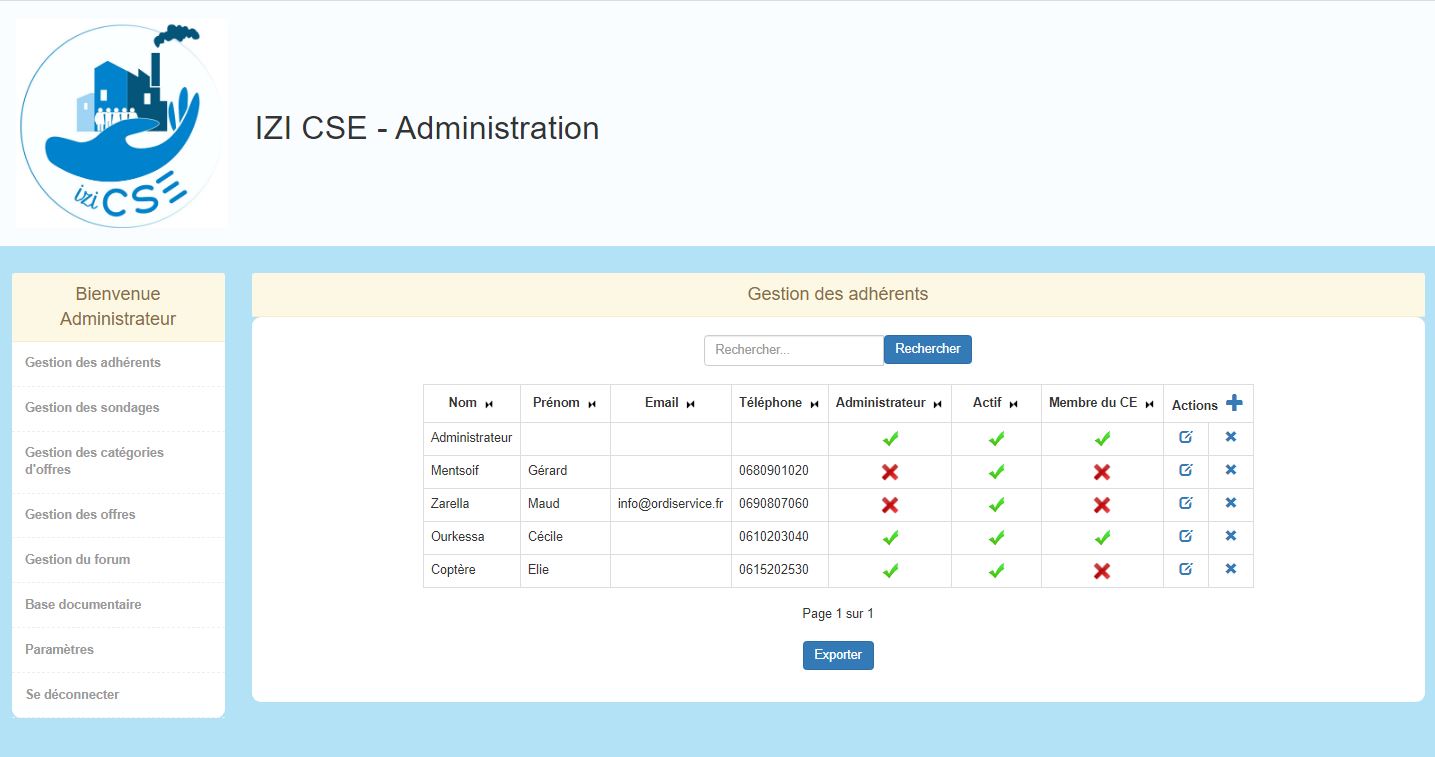
Task: Sort table by Nom column
Action: (489, 404)
